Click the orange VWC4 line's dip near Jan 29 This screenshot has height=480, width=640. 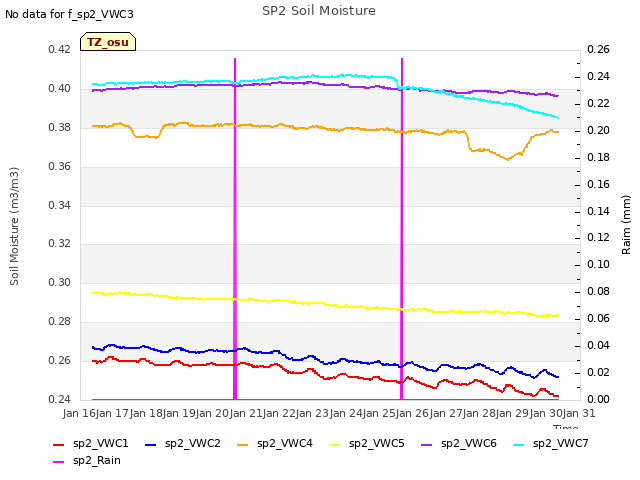pyautogui.click(x=507, y=158)
